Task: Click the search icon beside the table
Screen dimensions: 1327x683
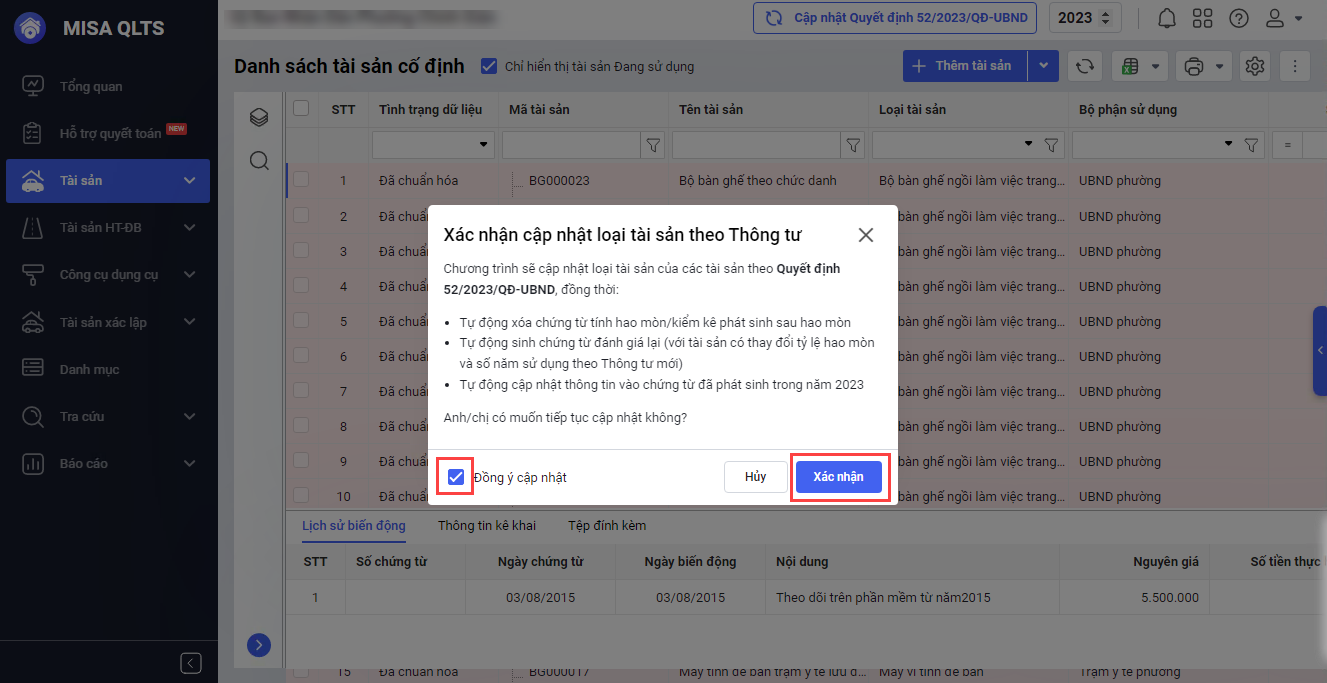Action: [x=259, y=161]
